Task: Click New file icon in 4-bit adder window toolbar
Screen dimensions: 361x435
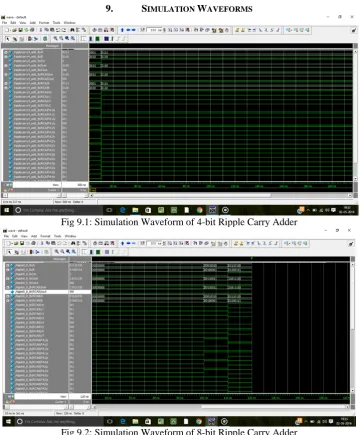Action: point(7,30)
